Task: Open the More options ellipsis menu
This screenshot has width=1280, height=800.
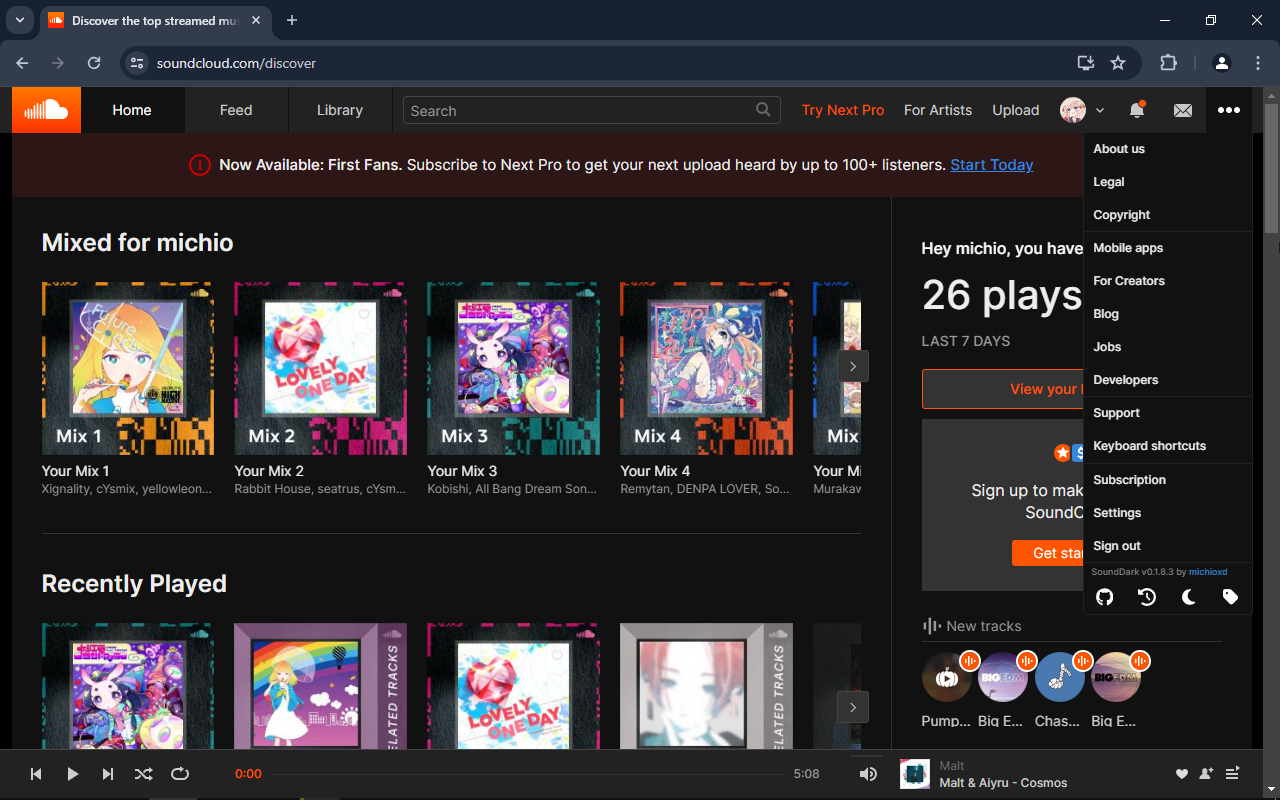Action: pos(1229,110)
